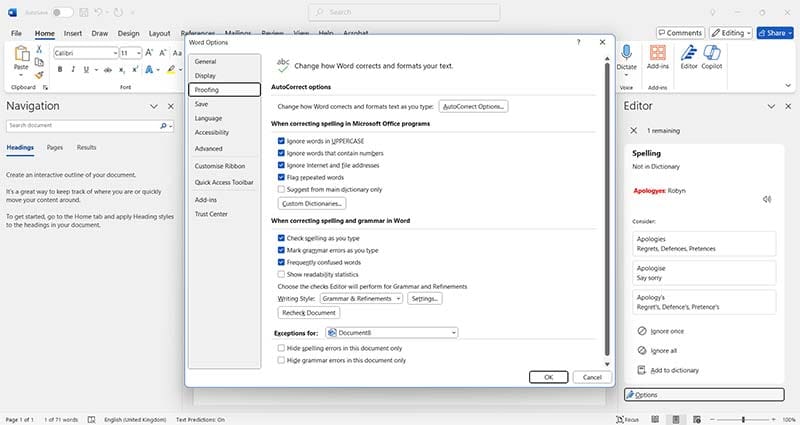Viewport: 800px width, 425px height.
Task: Click the Dictate microphone icon
Action: click(627, 53)
